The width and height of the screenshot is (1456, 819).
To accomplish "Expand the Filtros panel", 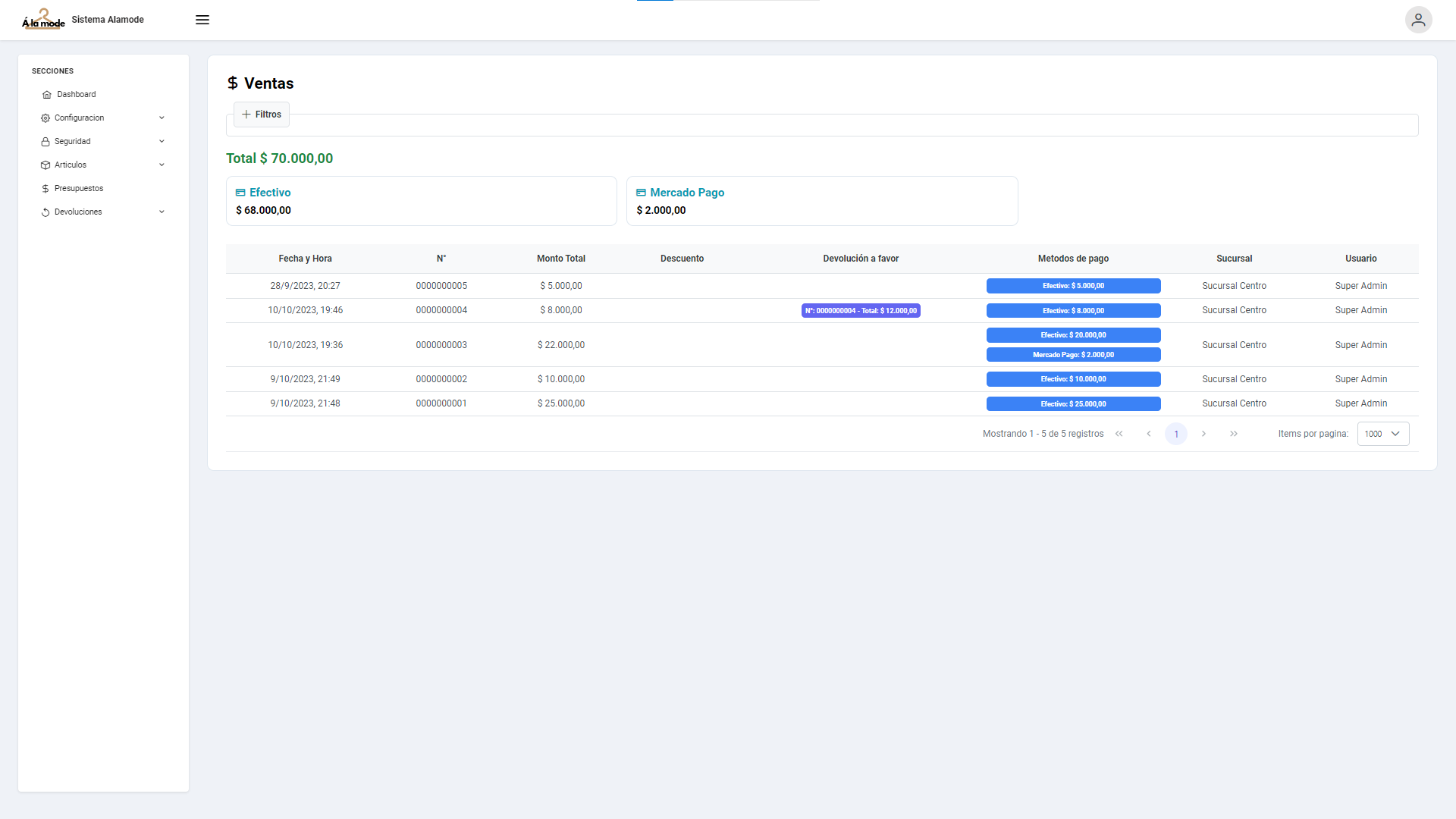I will [x=262, y=115].
